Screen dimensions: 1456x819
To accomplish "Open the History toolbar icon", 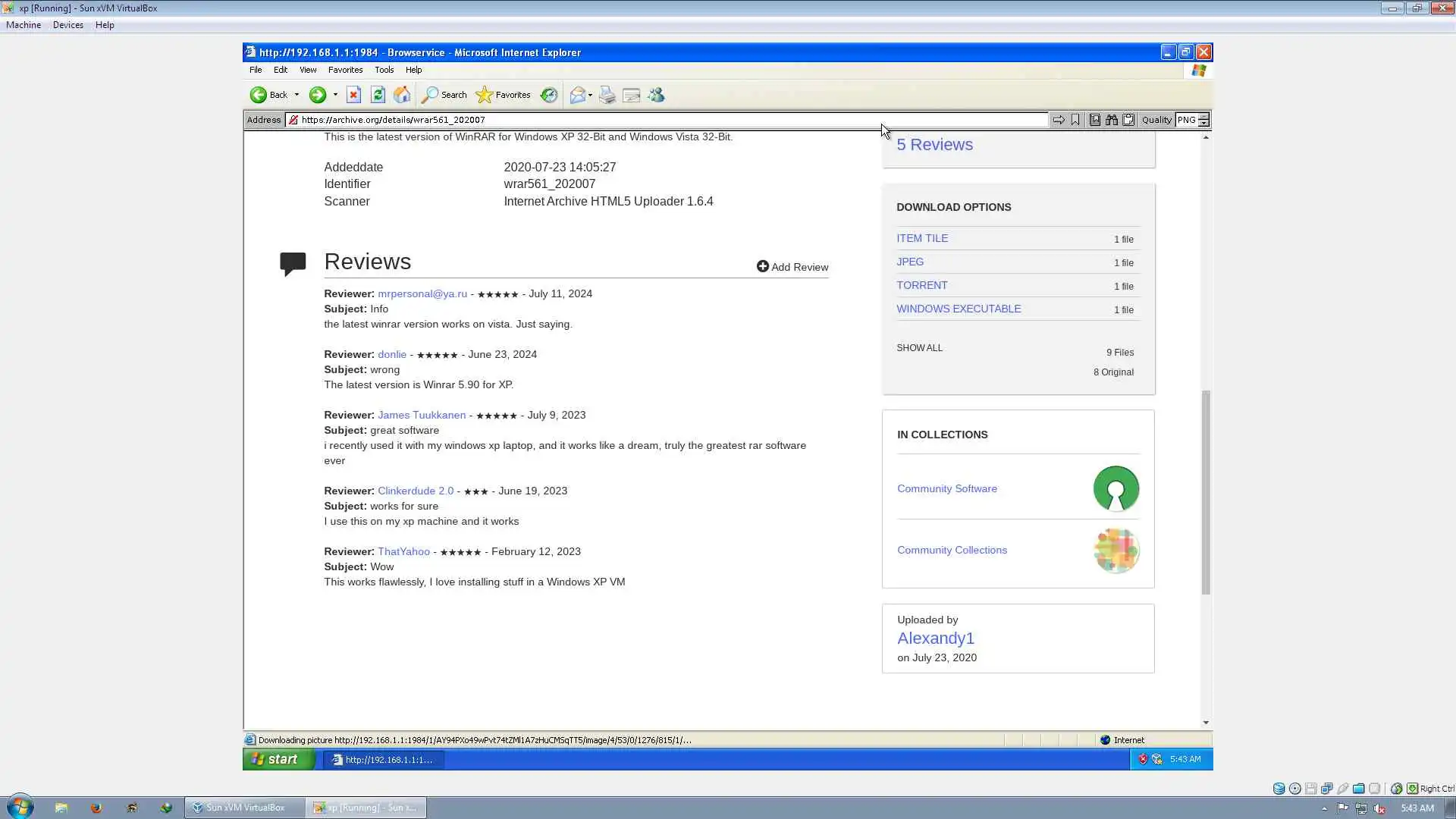I will click(x=549, y=95).
